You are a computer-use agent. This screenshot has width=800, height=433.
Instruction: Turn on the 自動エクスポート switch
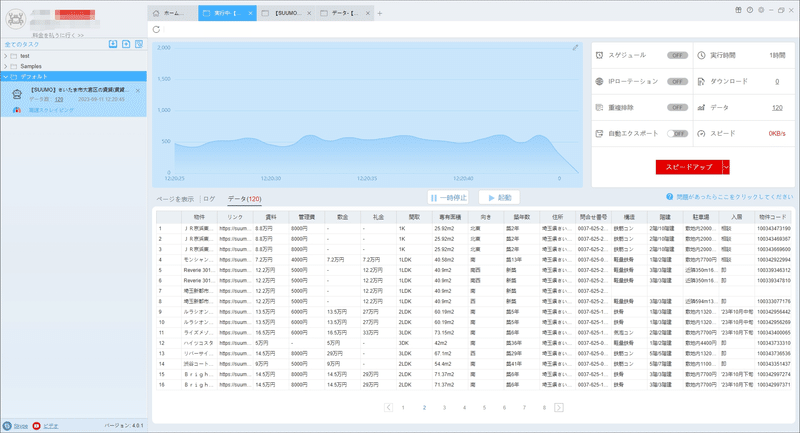(677, 134)
